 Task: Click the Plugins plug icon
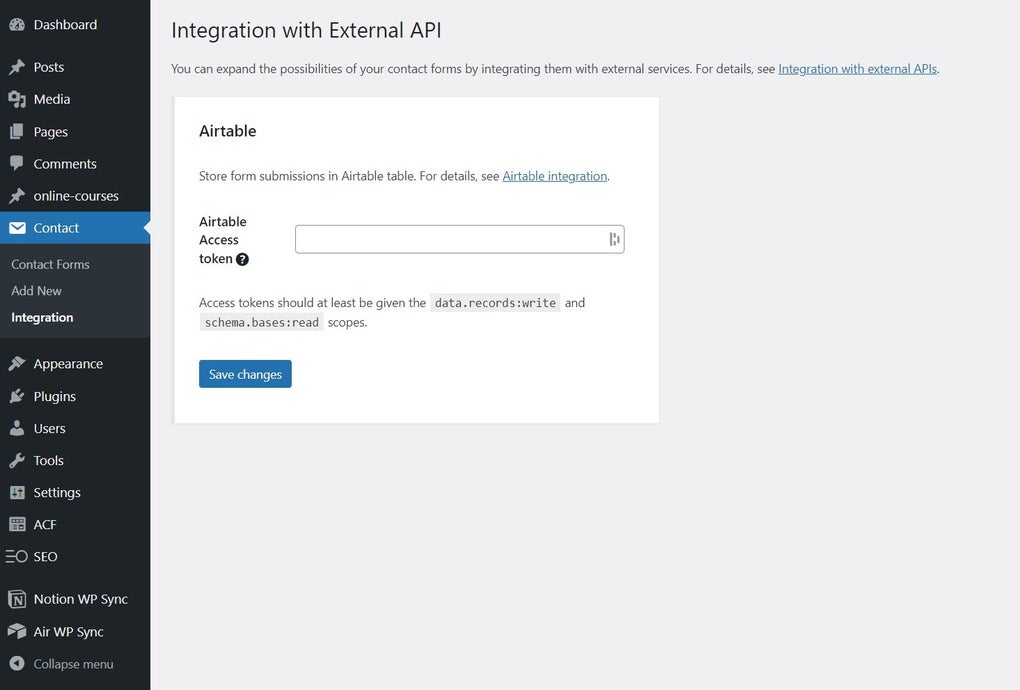tap(15, 395)
